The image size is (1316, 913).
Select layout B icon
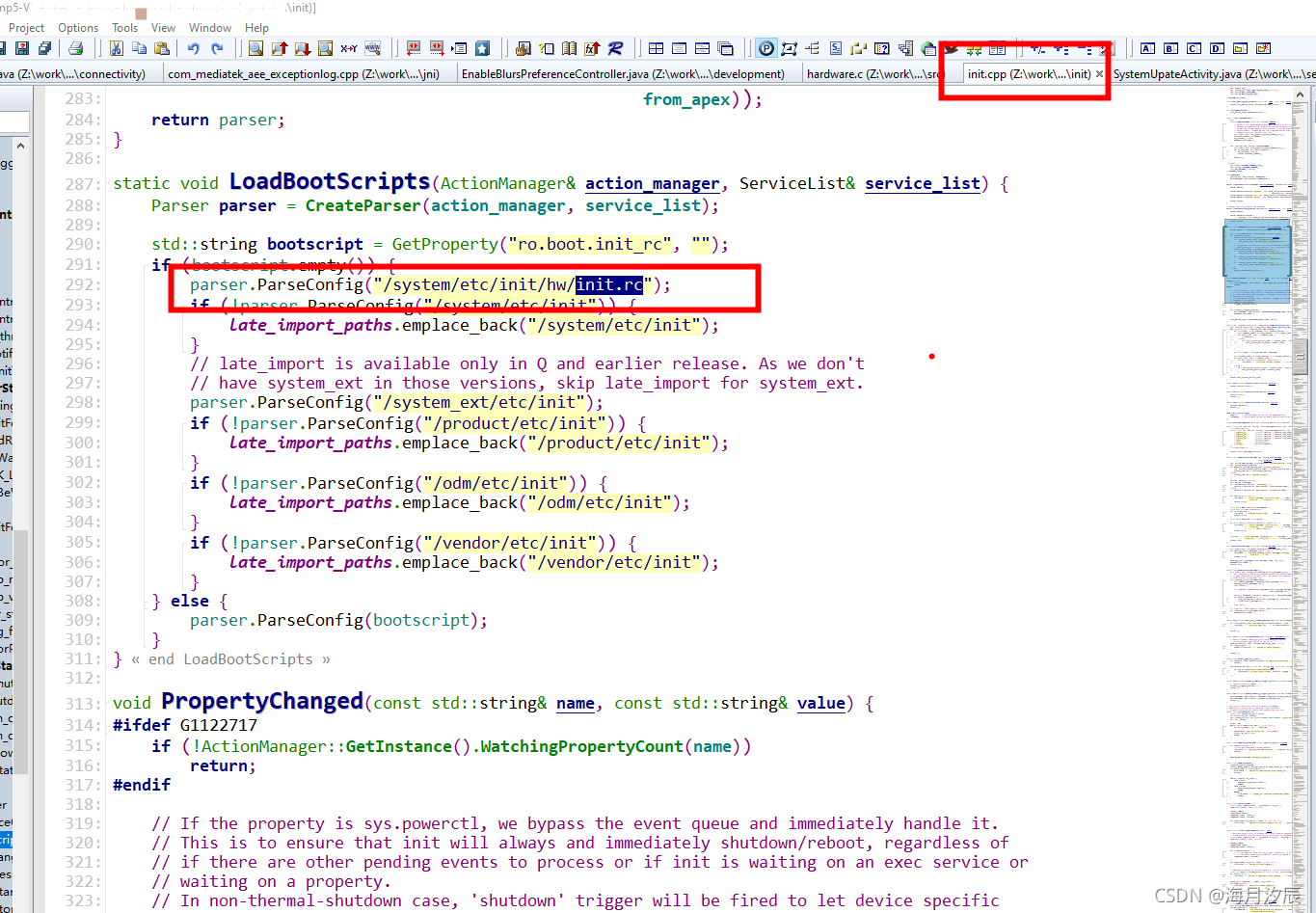(x=1170, y=48)
